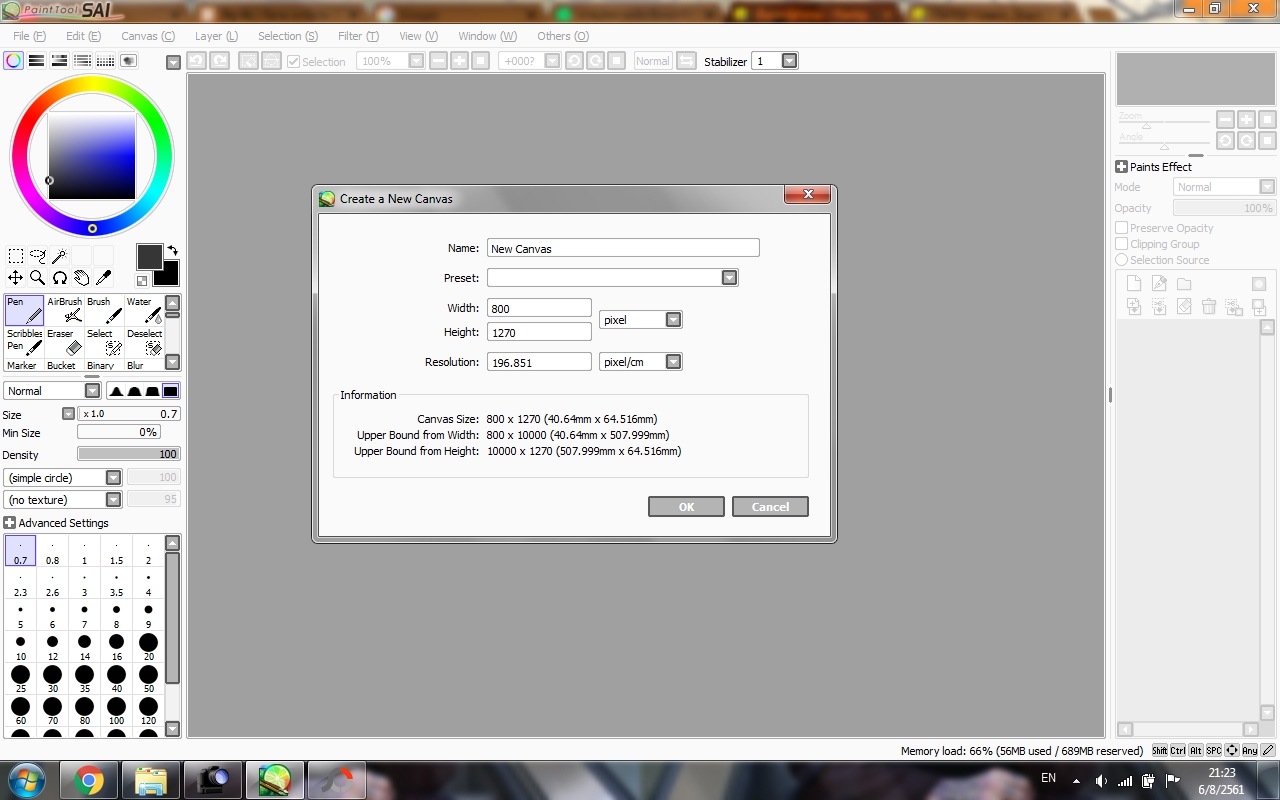Click the color wheel saturation square
The image size is (1280, 800).
92,157
